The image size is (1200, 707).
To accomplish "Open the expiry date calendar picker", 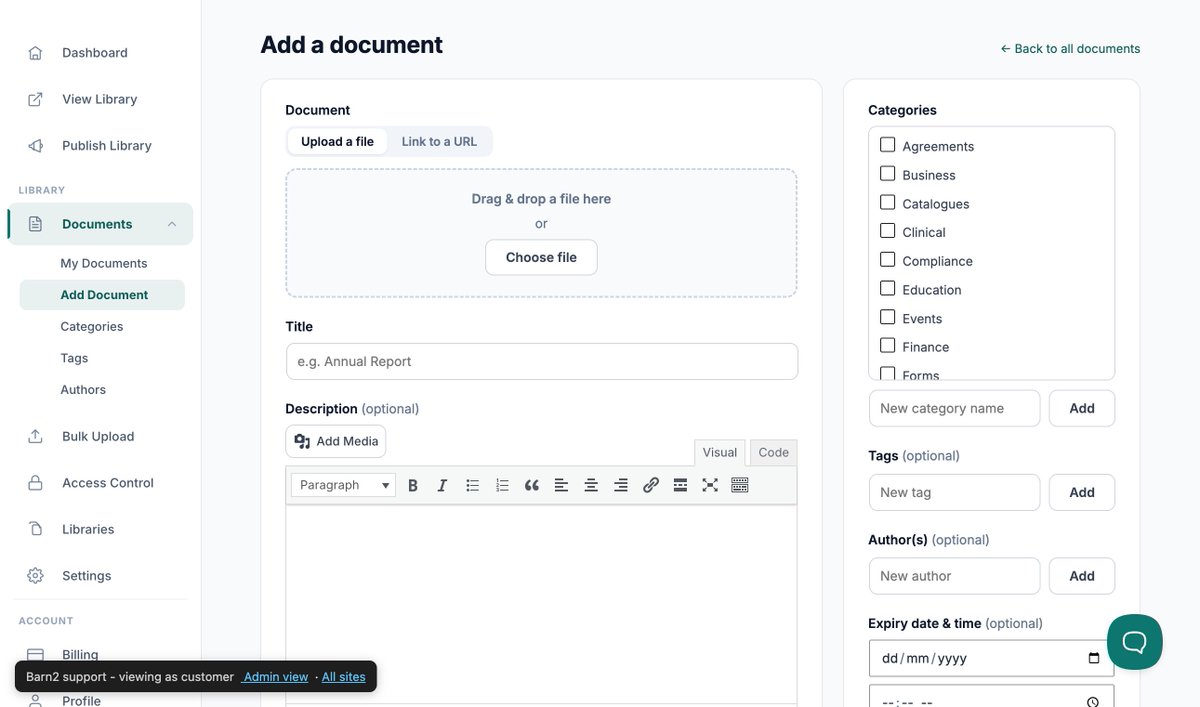I will (x=1094, y=658).
